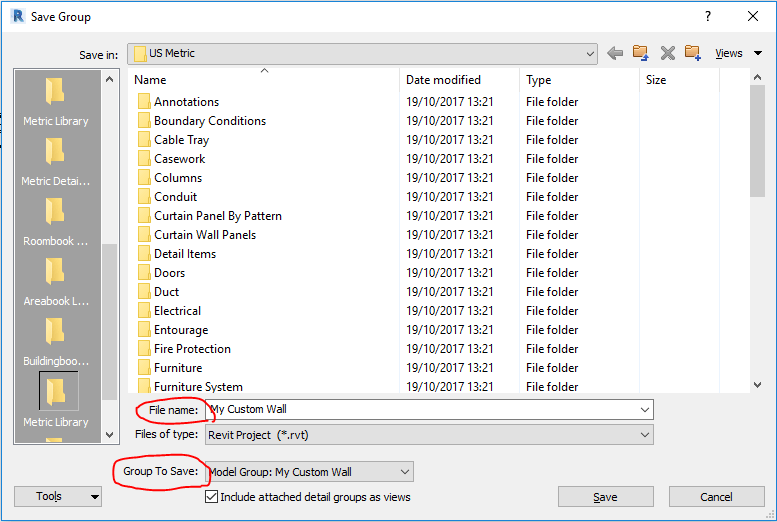Expand the File name history dropdown
777x522 pixels.
point(644,410)
